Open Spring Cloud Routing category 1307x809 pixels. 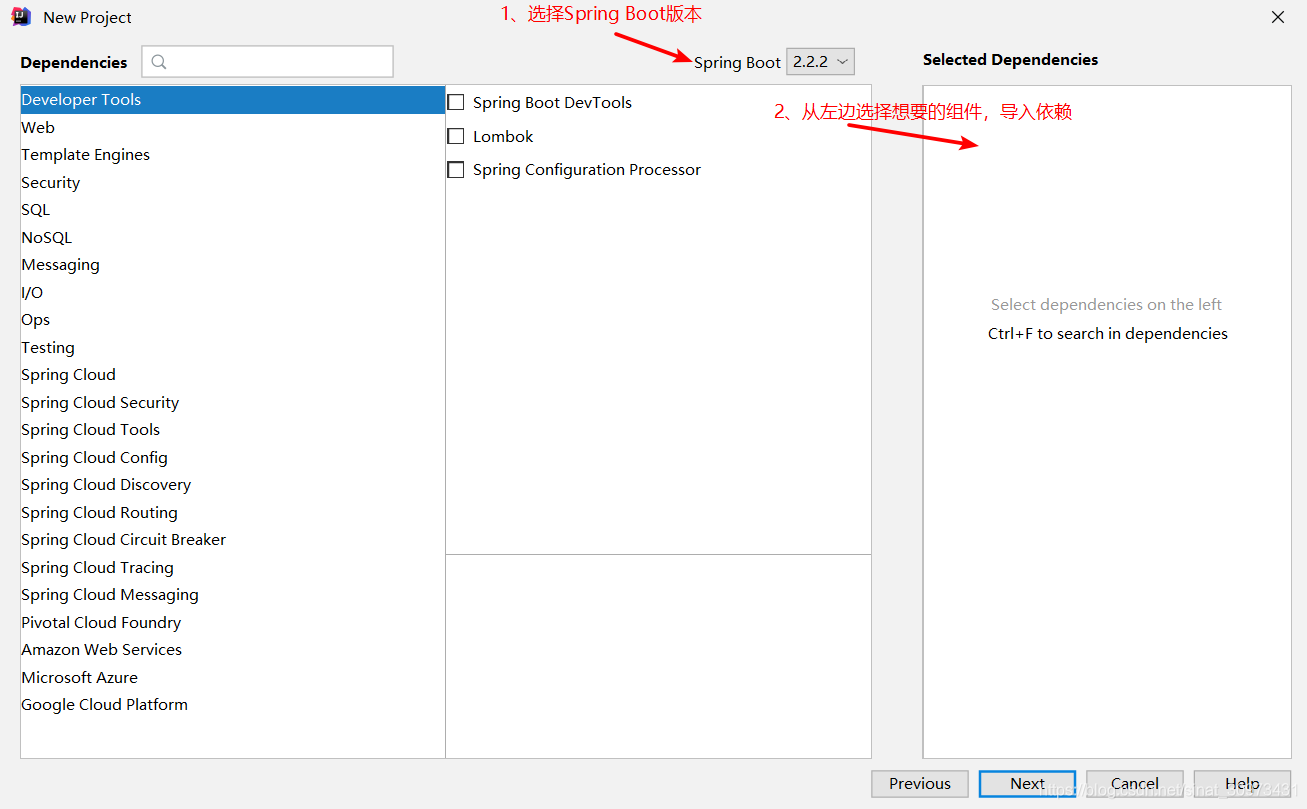click(233, 512)
